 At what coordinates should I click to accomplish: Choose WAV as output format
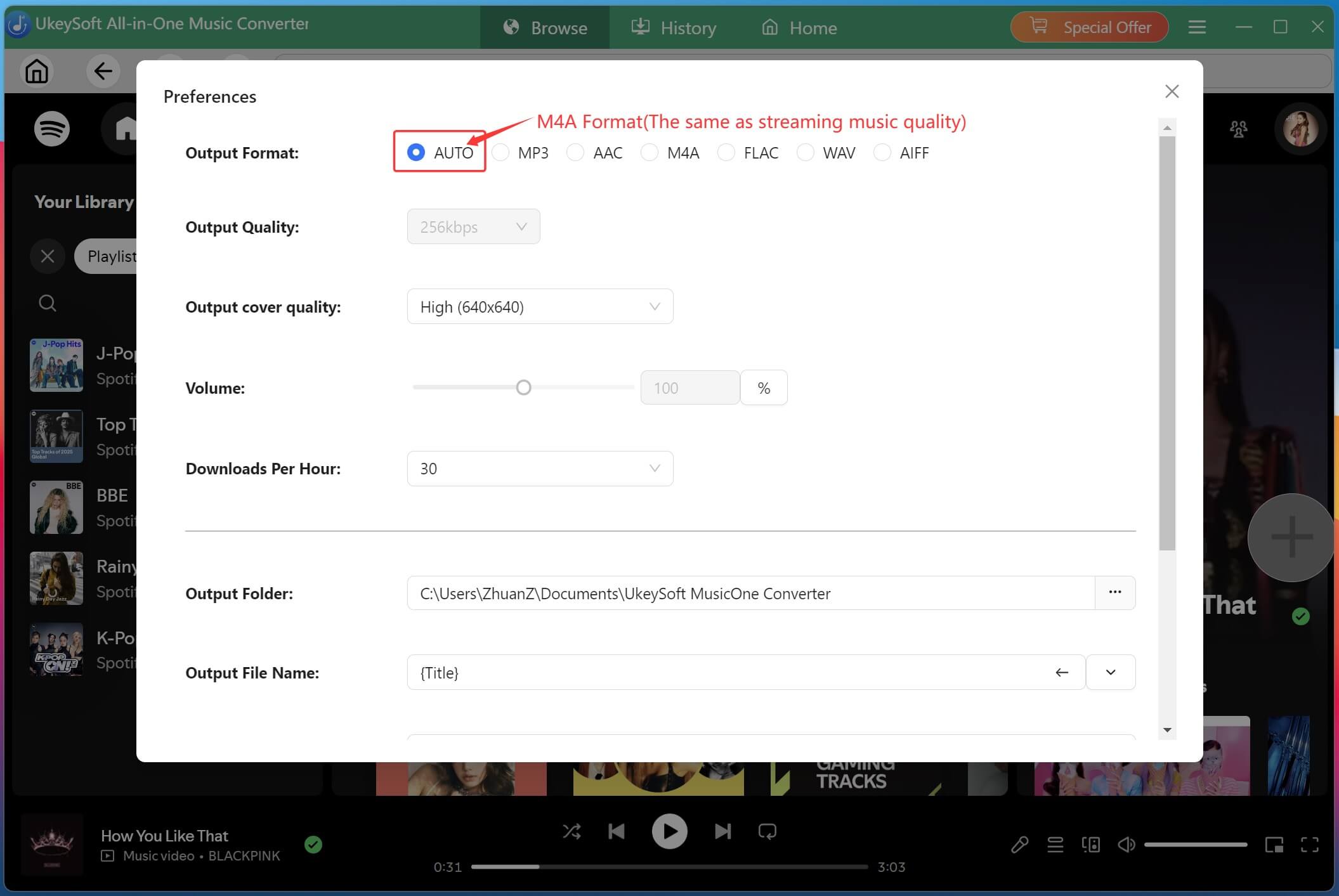point(805,152)
